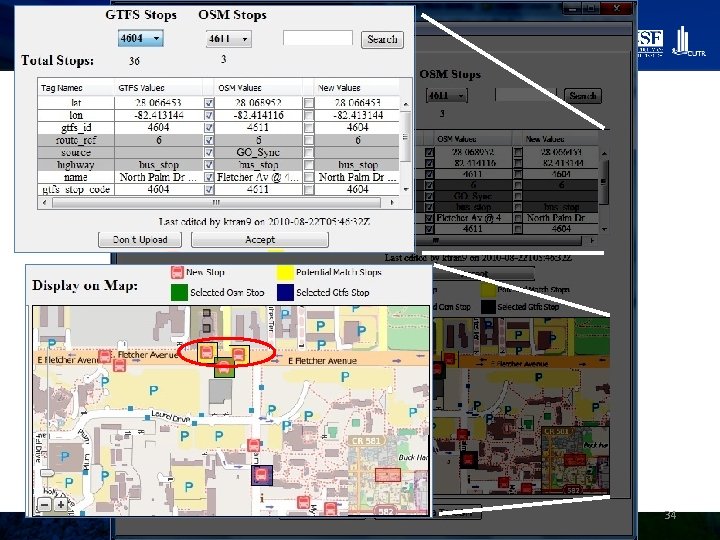Click the green Selected Osm Stop swatch

point(179,292)
